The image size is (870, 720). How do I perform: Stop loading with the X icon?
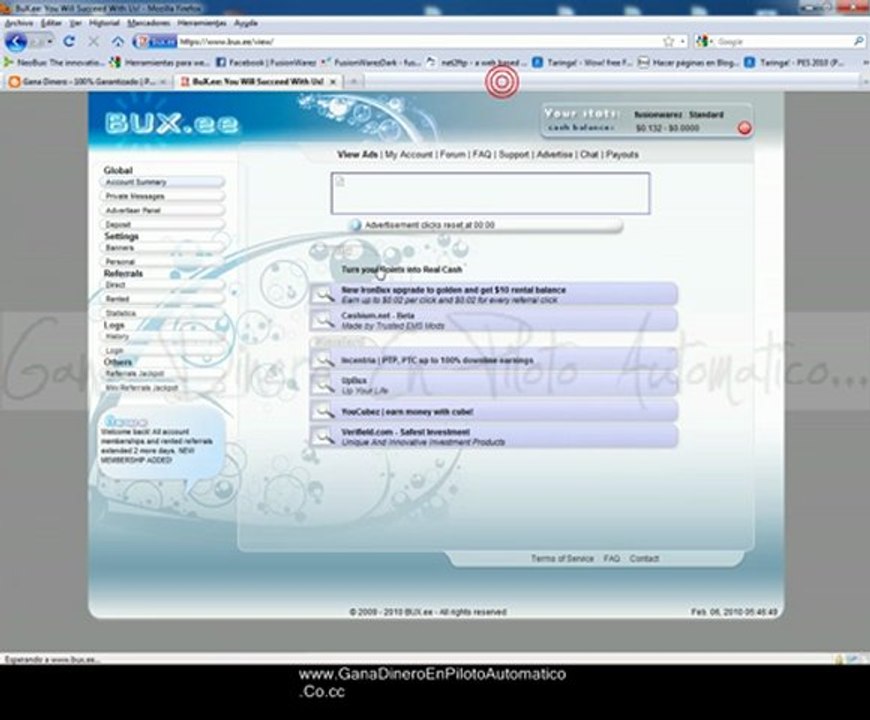coord(93,42)
